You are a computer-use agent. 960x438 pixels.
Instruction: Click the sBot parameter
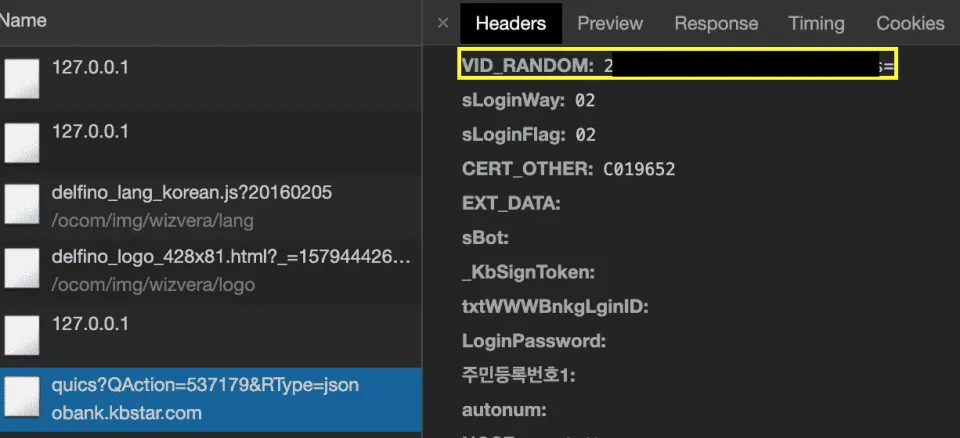pyautogui.click(x=486, y=238)
